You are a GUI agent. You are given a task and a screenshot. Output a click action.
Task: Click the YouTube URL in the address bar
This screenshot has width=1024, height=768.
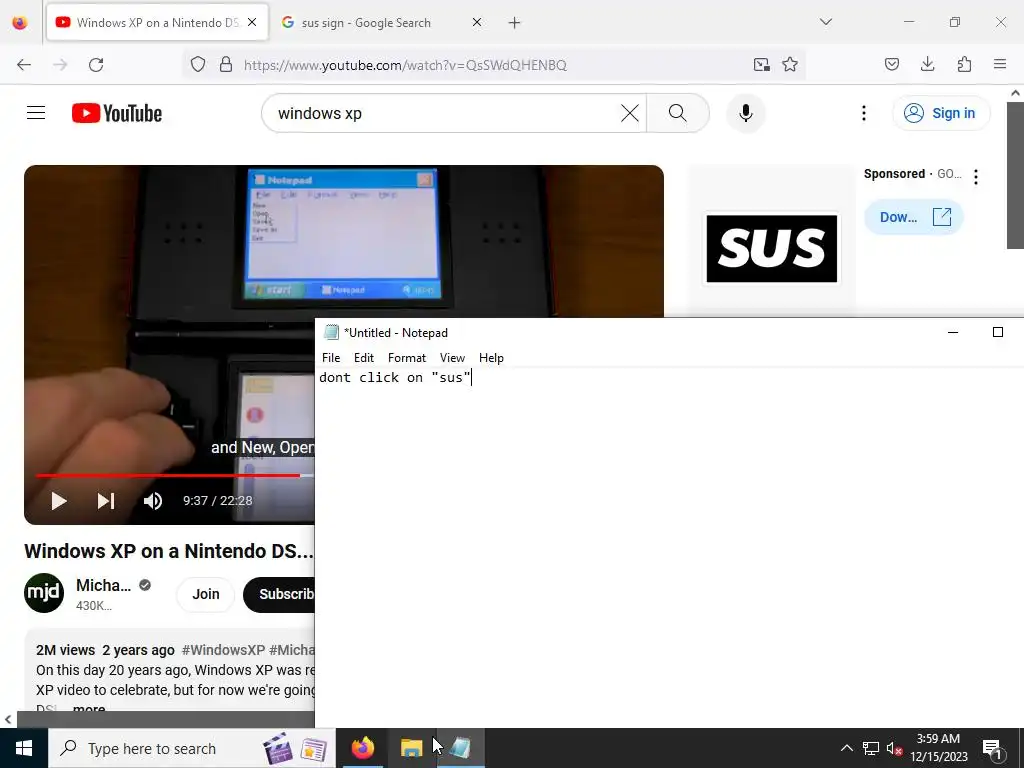[x=405, y=65]
